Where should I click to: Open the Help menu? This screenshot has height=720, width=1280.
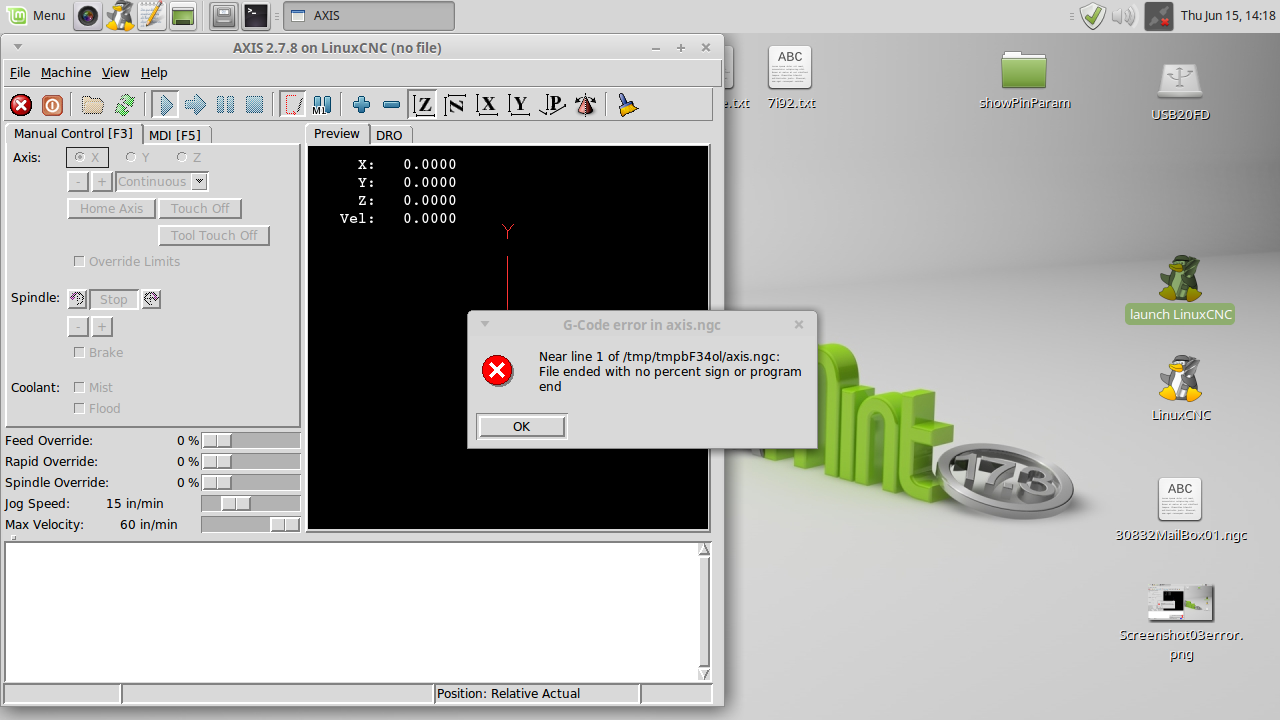tap(154, 72)
